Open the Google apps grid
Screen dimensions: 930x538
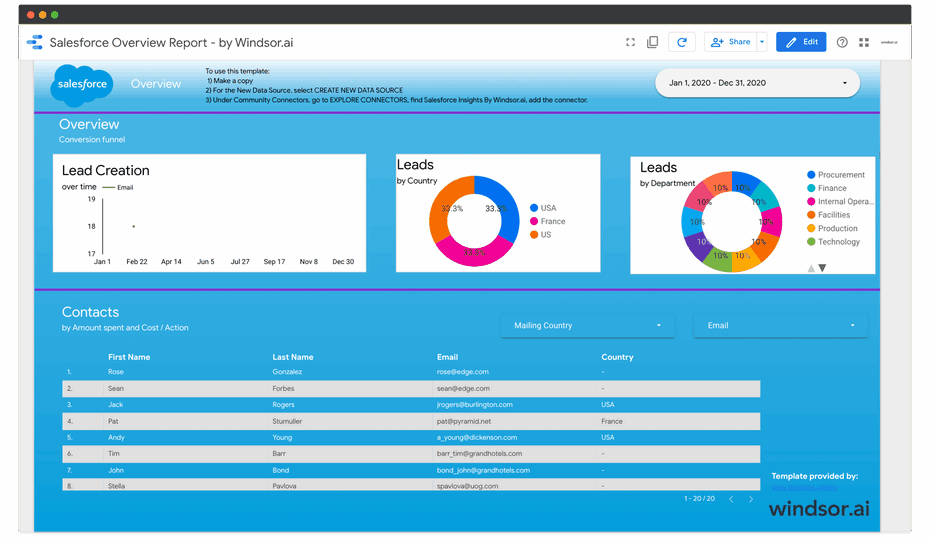point(864,42)
